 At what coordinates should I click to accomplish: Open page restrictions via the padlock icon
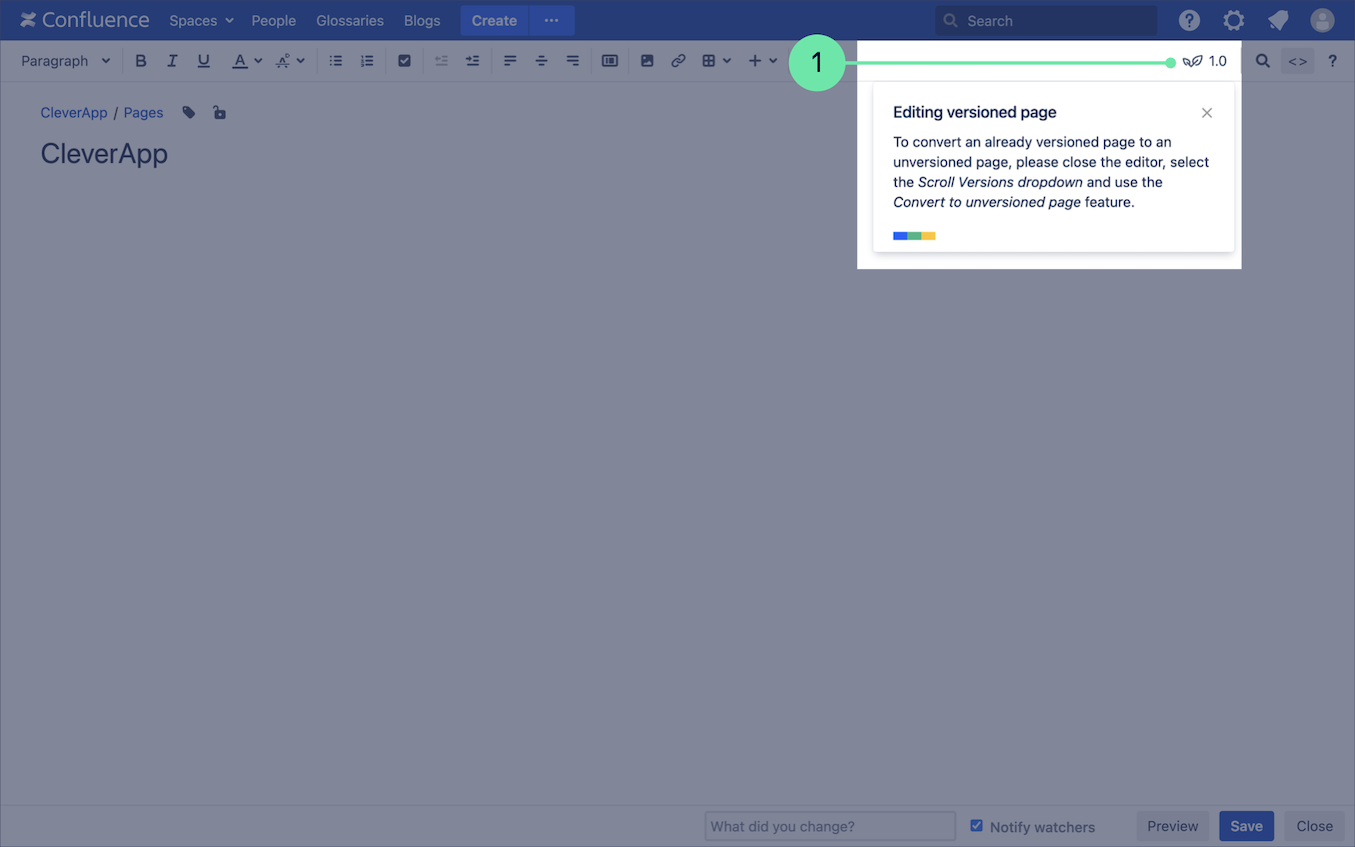pyautogui.click(x=219, y=113)
